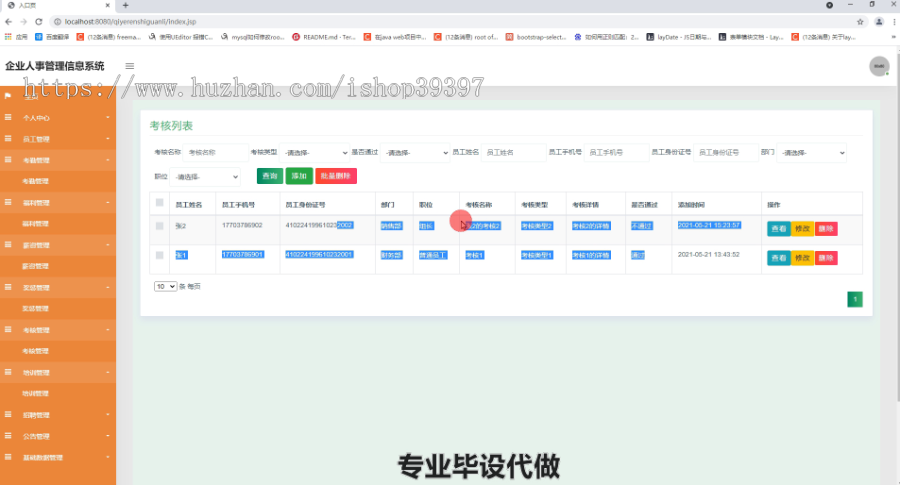Close the current browser tab

(107, 5)
